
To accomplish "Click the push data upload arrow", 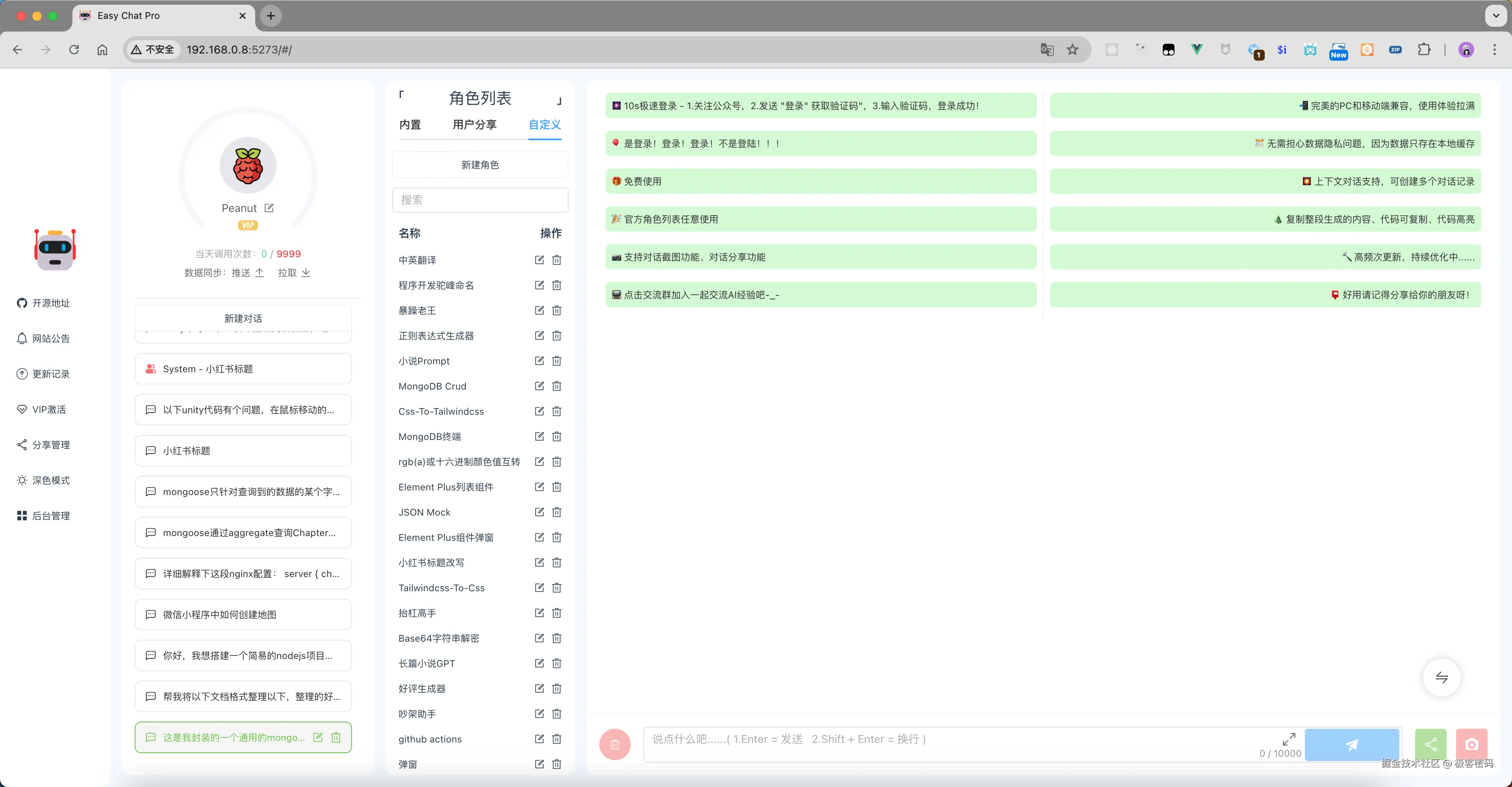I will click(259, 273).
